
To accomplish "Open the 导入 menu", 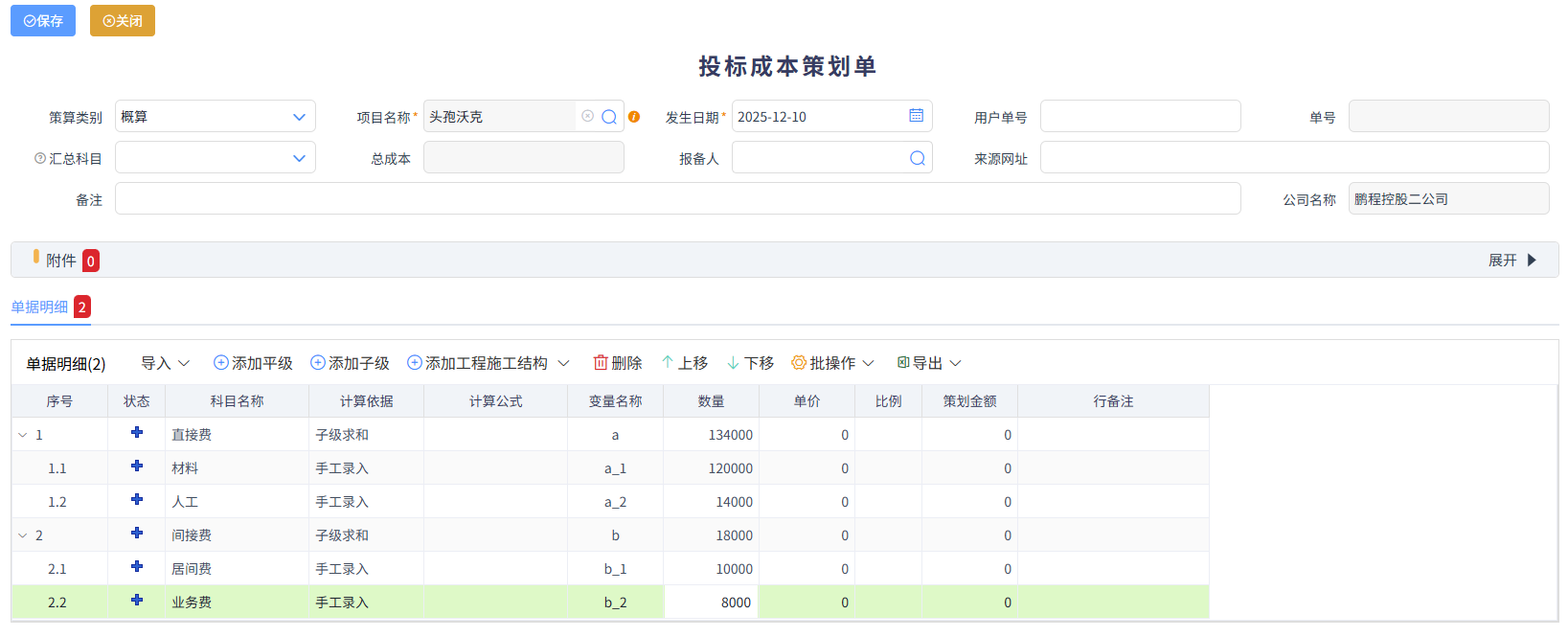I will coord(165,363).
